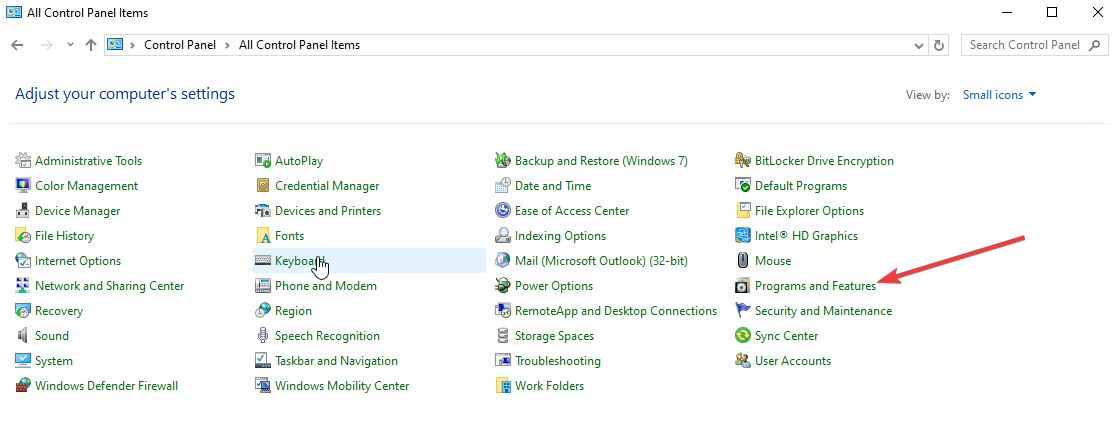Open the Keyboard link
Image resolution: width=1117 pixels, height=424 pixels.
300,261
